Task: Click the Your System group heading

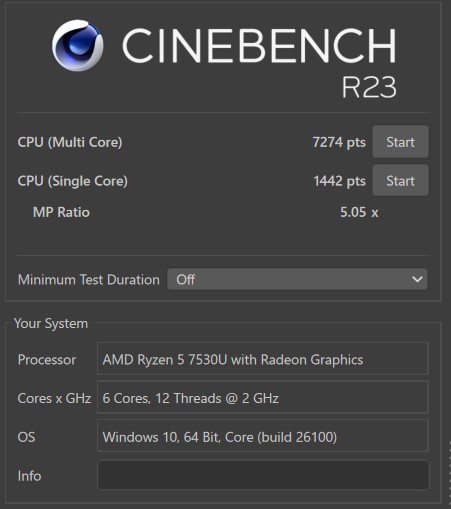Action: click(x=51, y=324)
